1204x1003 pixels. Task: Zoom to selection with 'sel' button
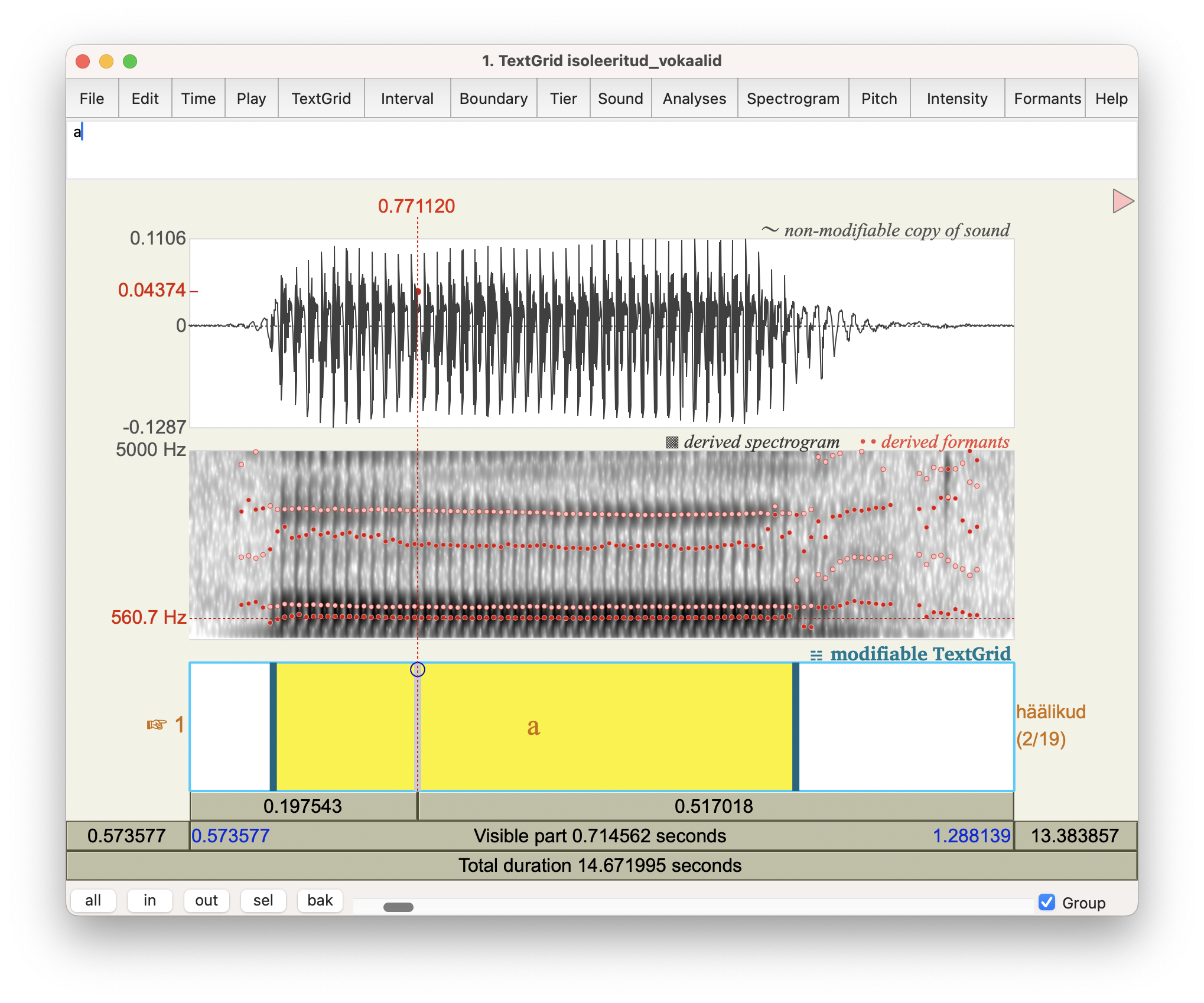[263, 901]
